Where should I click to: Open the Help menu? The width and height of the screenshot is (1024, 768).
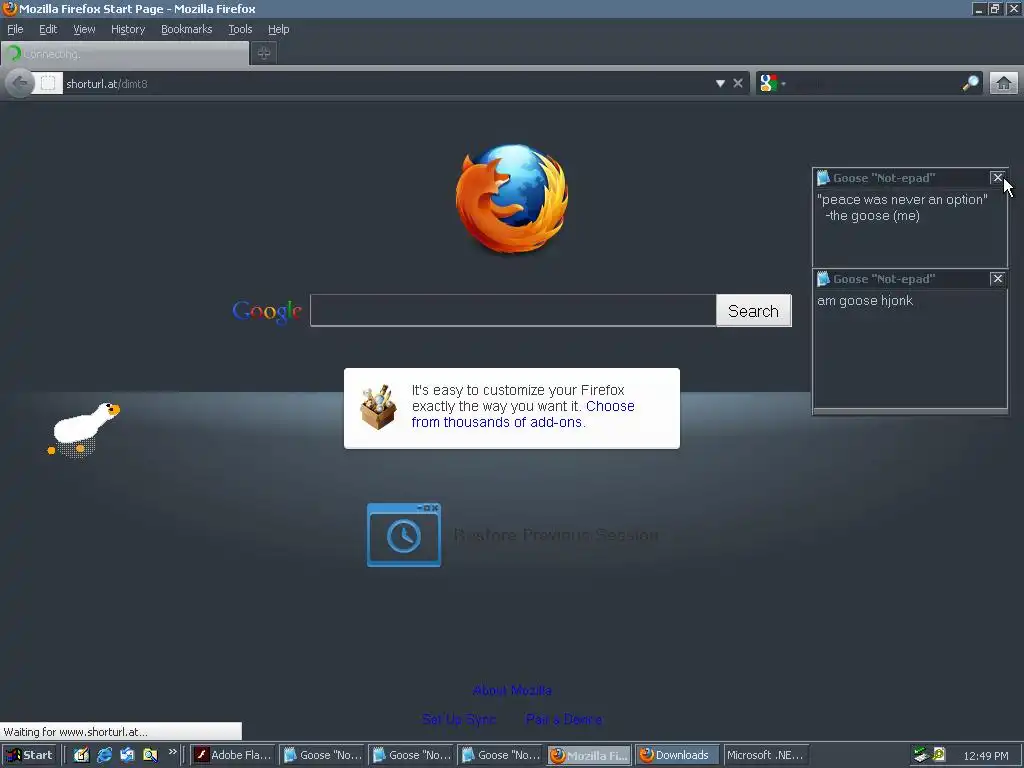click(x=278, y=29)
